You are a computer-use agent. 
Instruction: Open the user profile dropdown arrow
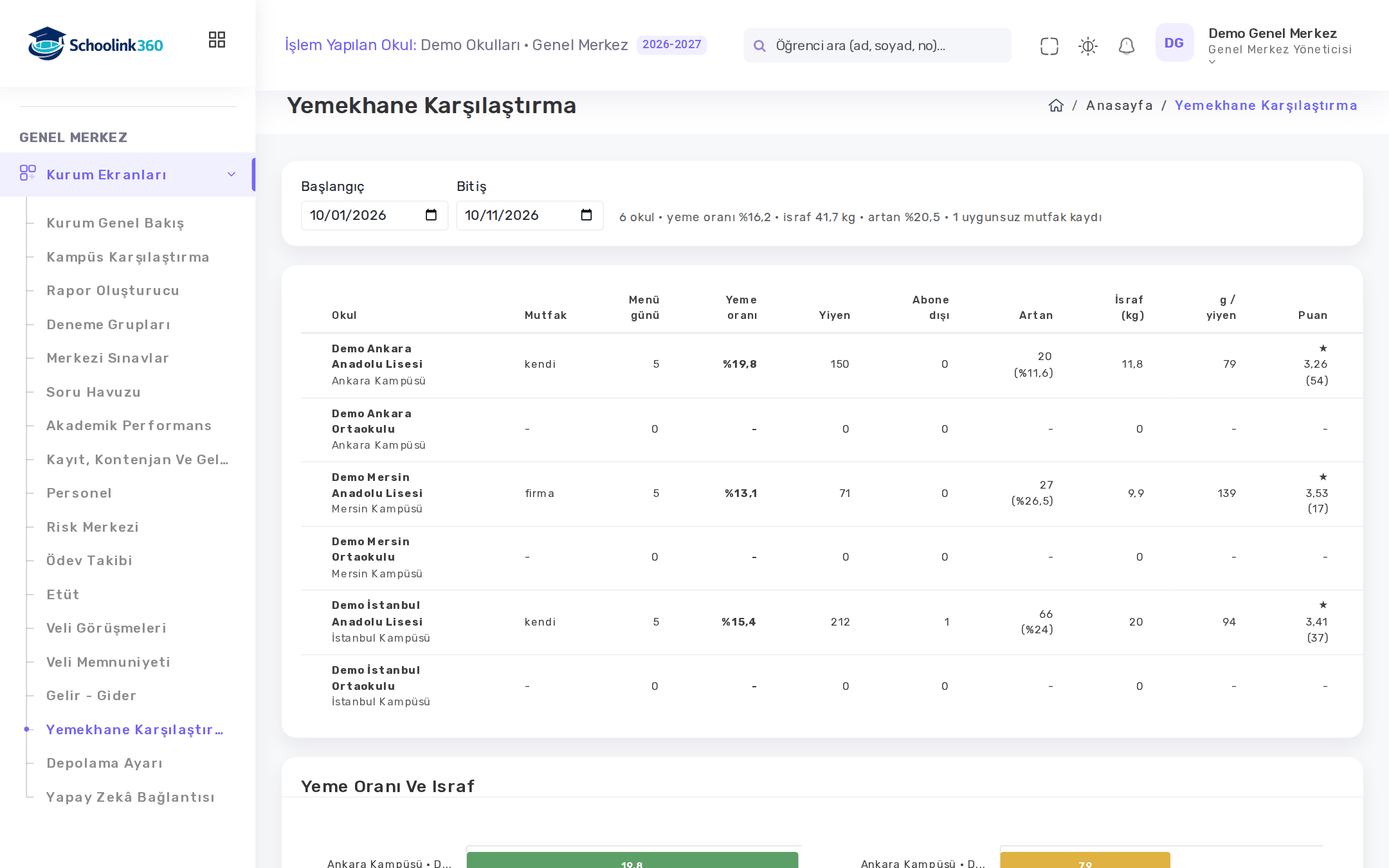pos(1212,62)
